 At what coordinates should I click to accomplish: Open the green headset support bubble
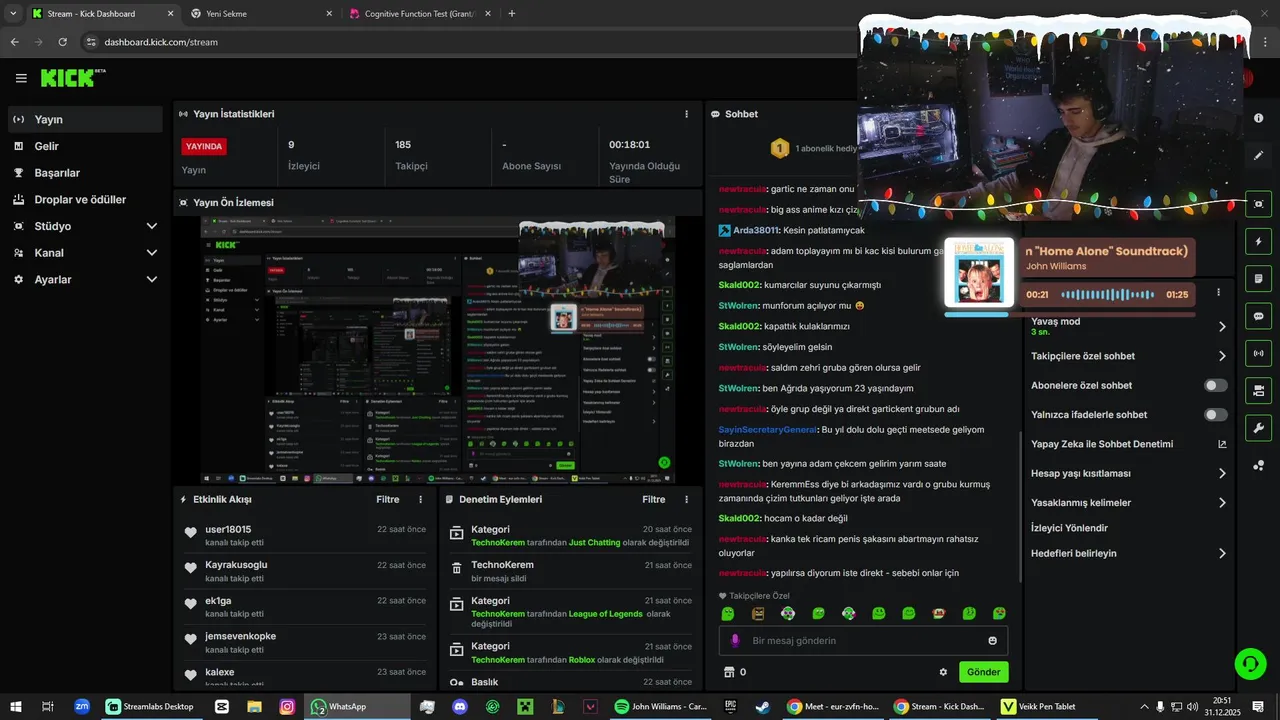tap(1249, 663)
